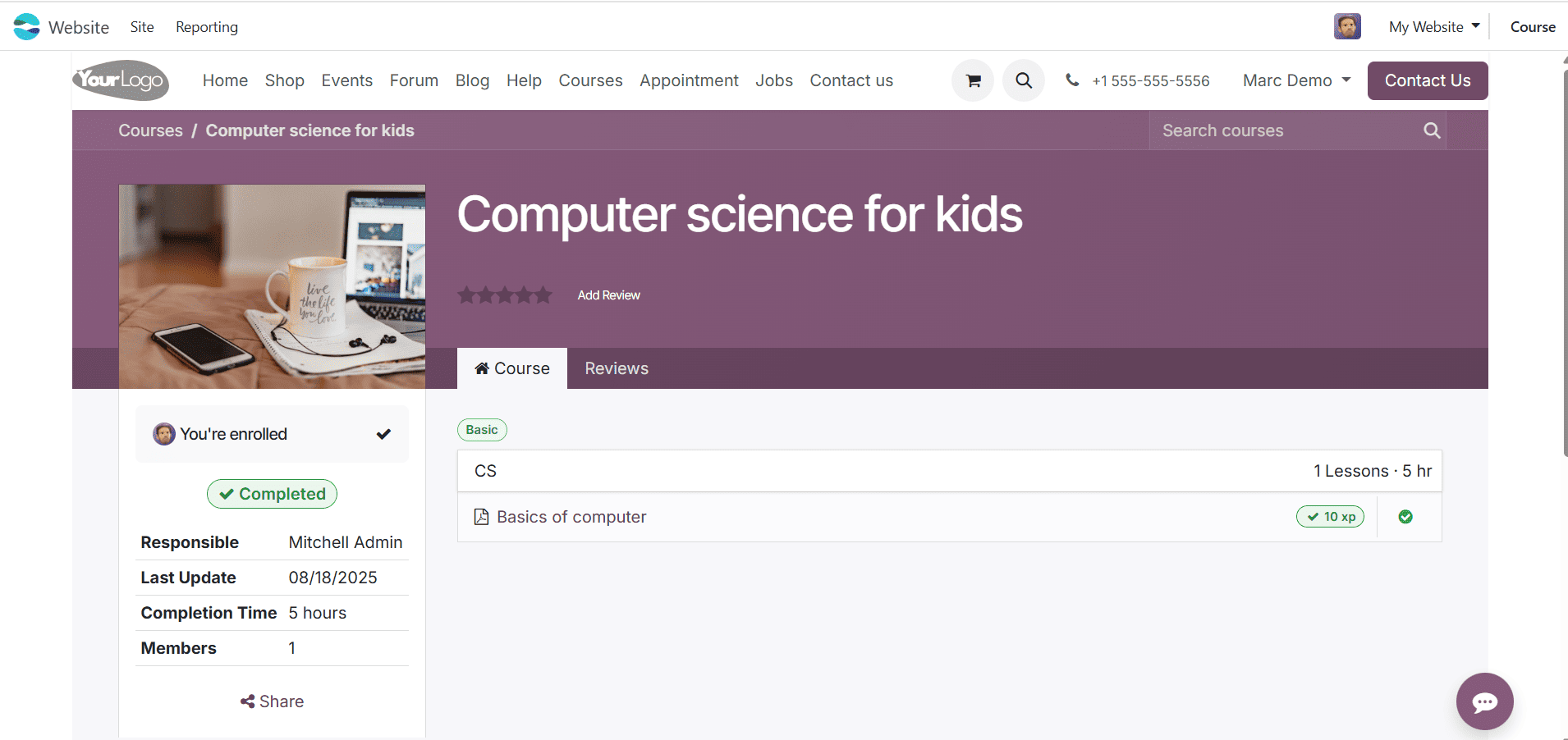Click the phone handset icon
This screenshot has width=1568, height=740.
pyautogui.click(x=1072, y=80)
